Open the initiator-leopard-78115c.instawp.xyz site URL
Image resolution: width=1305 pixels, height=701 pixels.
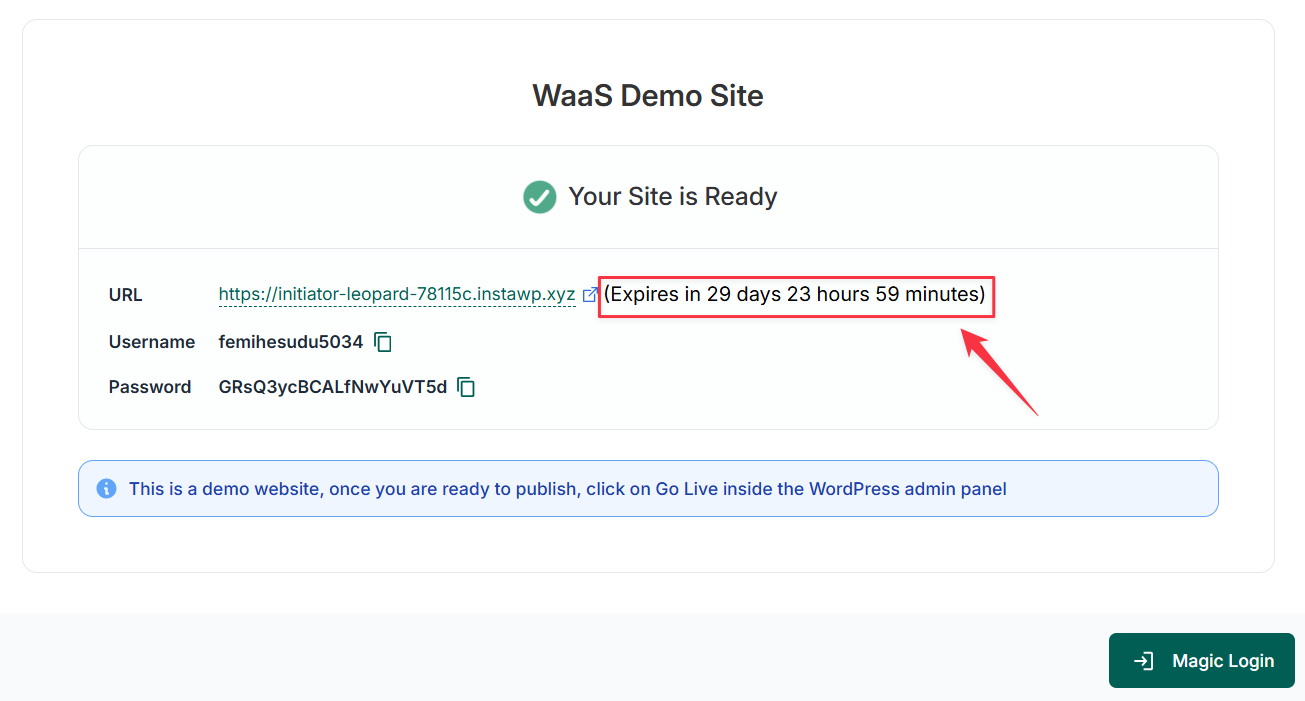(x=397, y=294)
